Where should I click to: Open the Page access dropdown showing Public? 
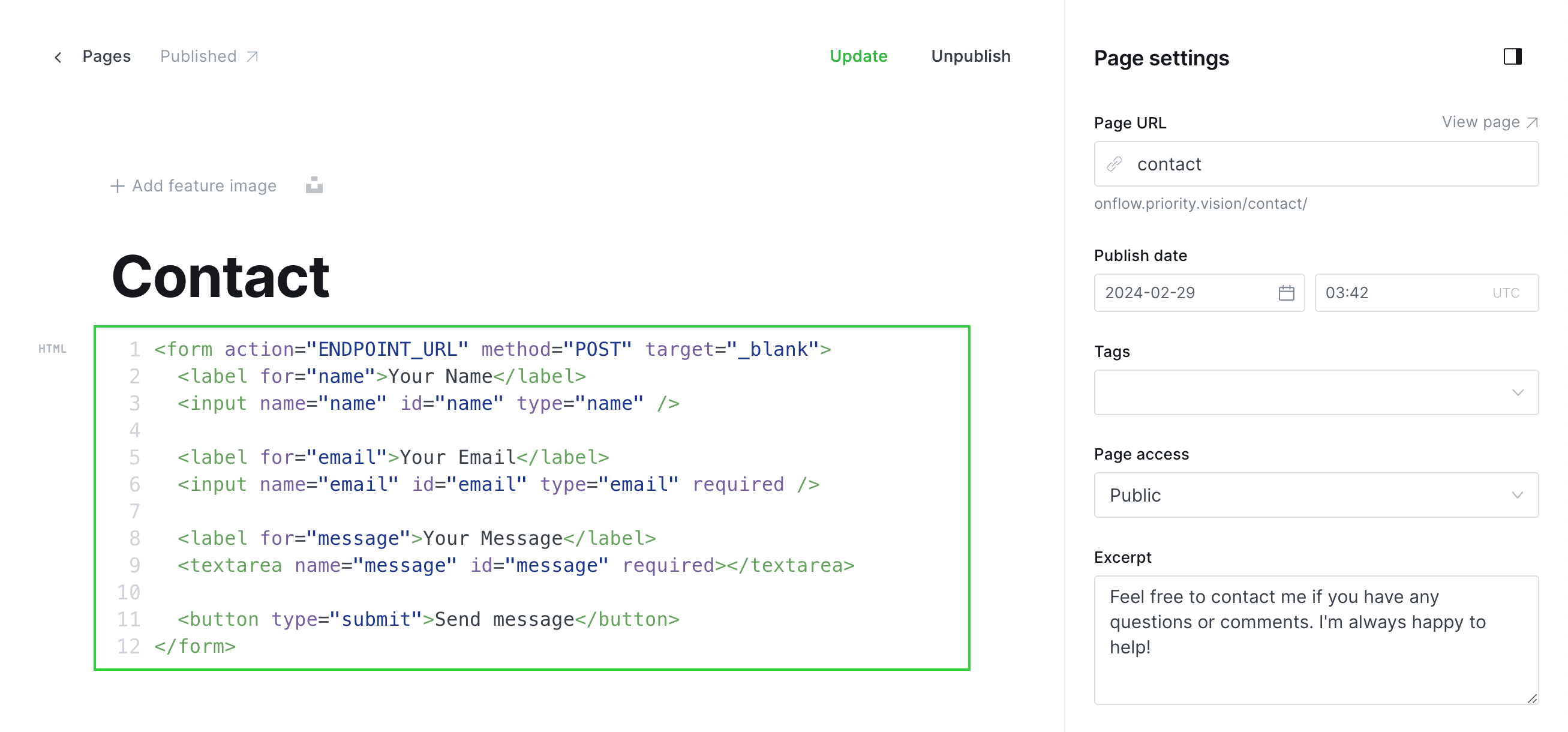(x=1315, y=495)
